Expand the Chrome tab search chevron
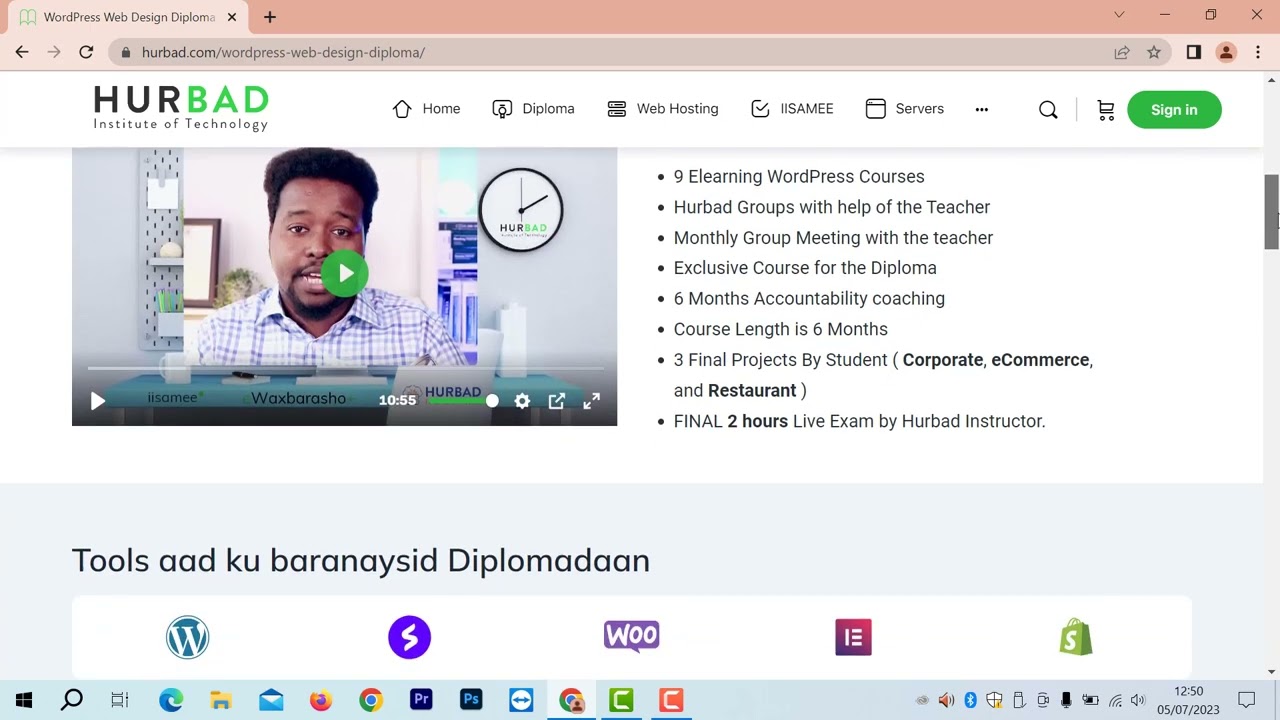Viewport: 1280px width, 720px height. (1119, 15)
